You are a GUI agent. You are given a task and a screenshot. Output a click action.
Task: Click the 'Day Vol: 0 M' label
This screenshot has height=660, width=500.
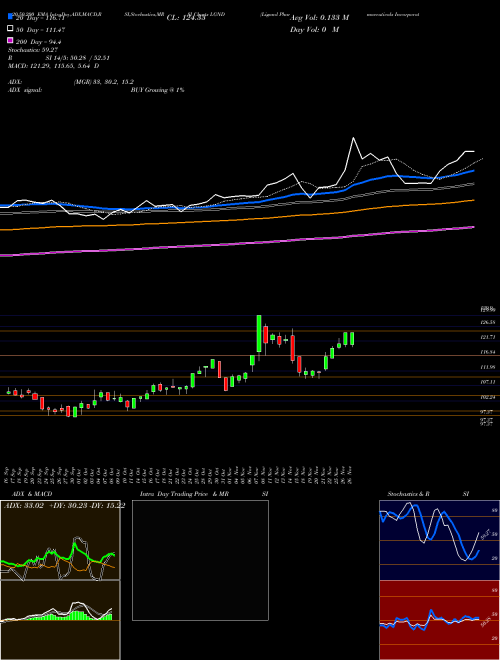pyautogui.click(x=314, y=30)
